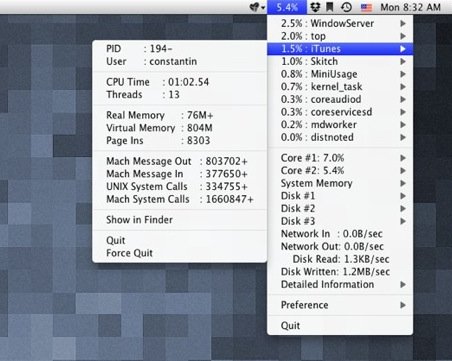Select Disk #2 in the menu

pyautogui.click(x=340, y=209)
